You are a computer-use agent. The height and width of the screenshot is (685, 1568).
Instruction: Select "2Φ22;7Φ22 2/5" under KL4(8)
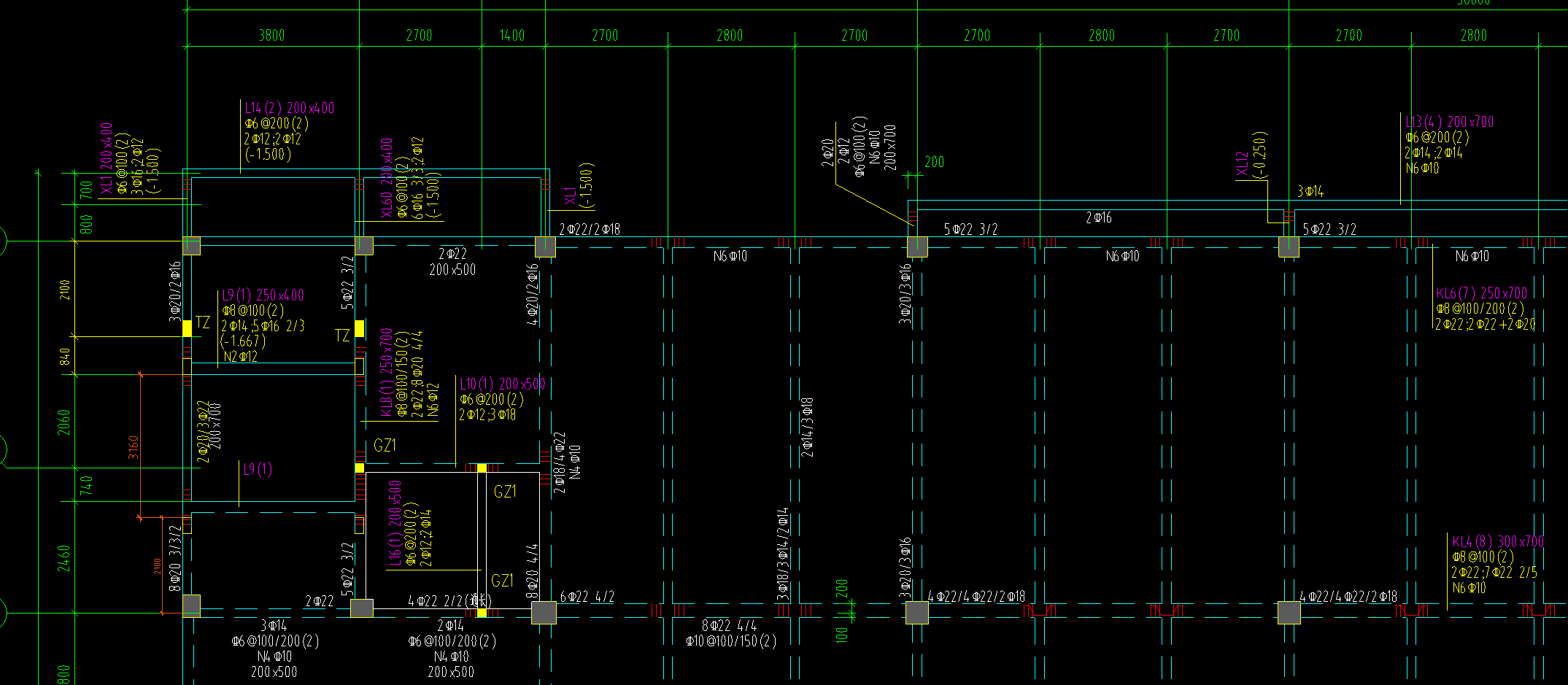click(1494, 572)
